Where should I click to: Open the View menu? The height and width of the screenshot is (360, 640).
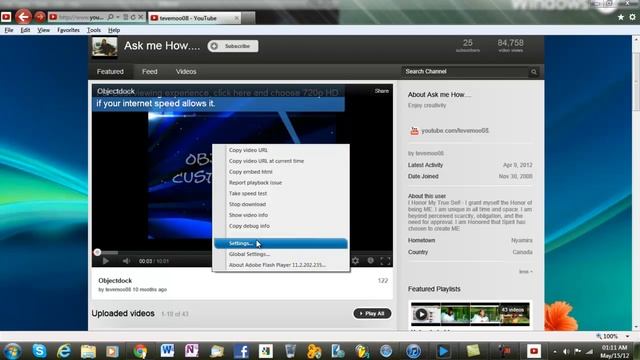tap(44, 30)
